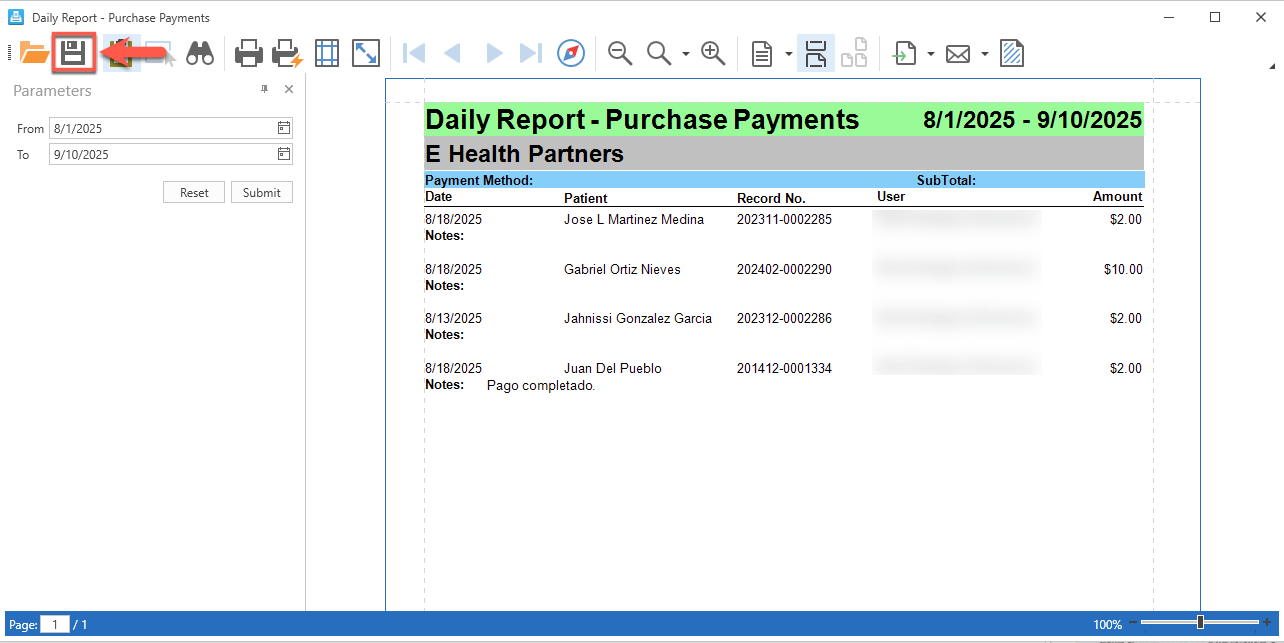This screenshot has height=643, width=1284.
Task: Zoom in with the plus magnifier
Action: (x=713, y=53)
